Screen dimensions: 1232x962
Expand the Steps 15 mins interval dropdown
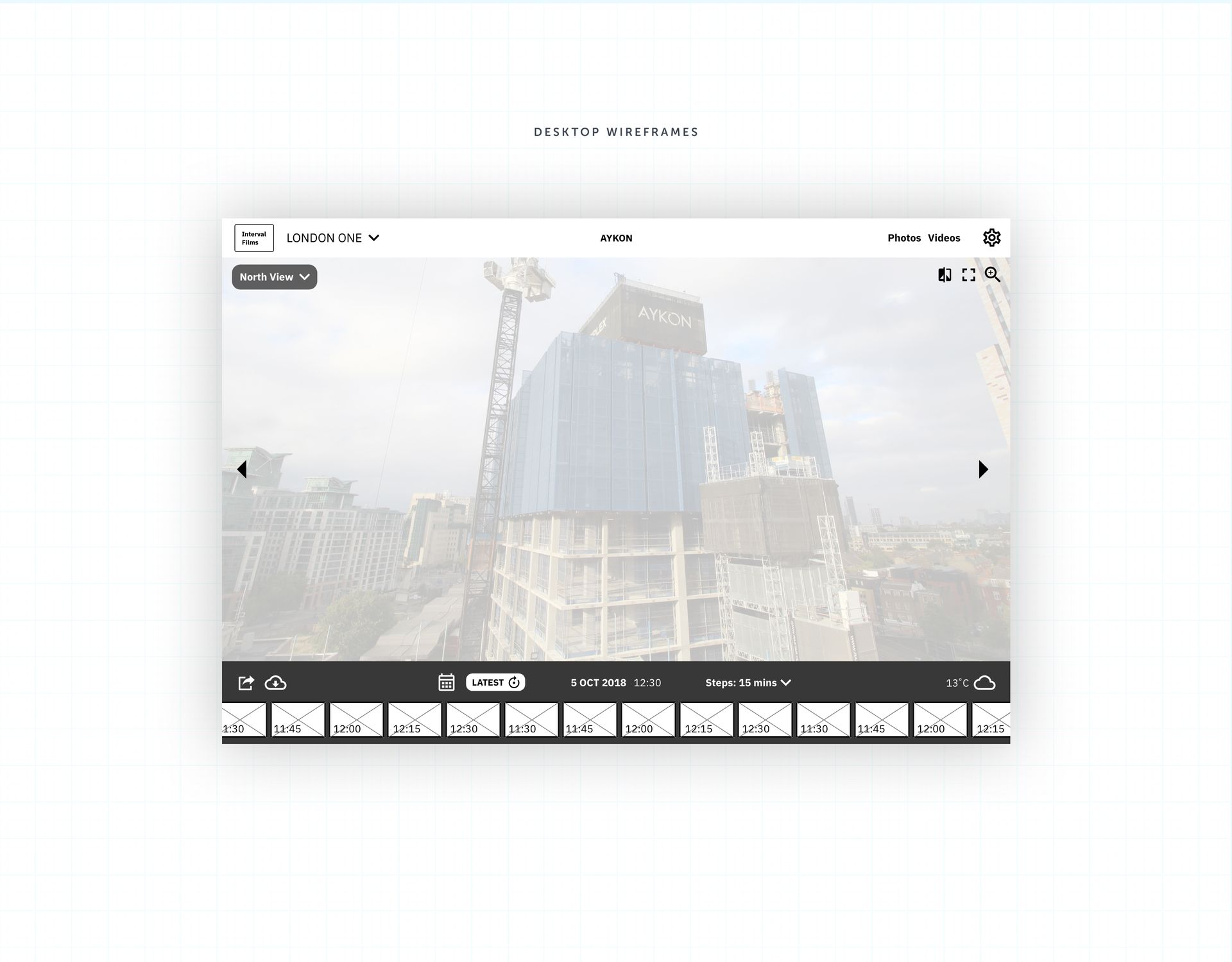(748, 682)
